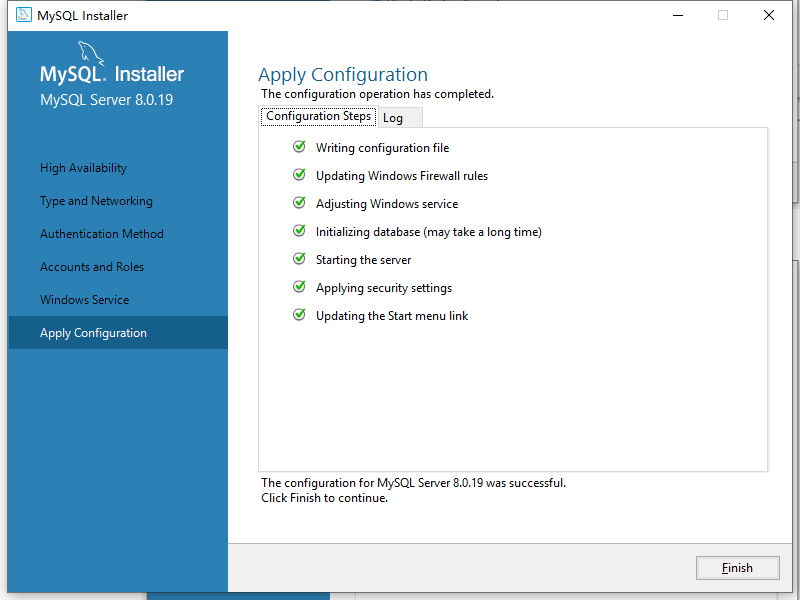This screenshot has width=800, height=600.
Task: Click 'Starting the server' step text
Action: pyautogui.click(x=363, y=260)
